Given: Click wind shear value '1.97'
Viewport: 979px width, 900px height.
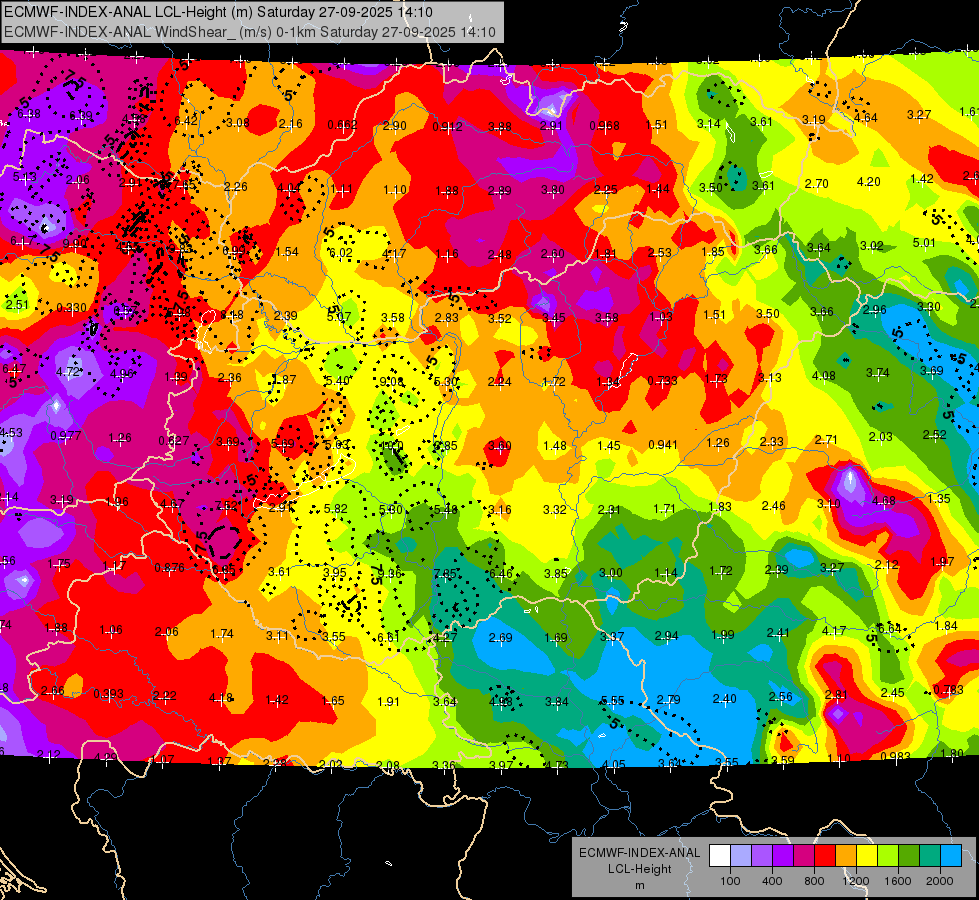Looking at the screenshot, I should click(x=942, y=561).
